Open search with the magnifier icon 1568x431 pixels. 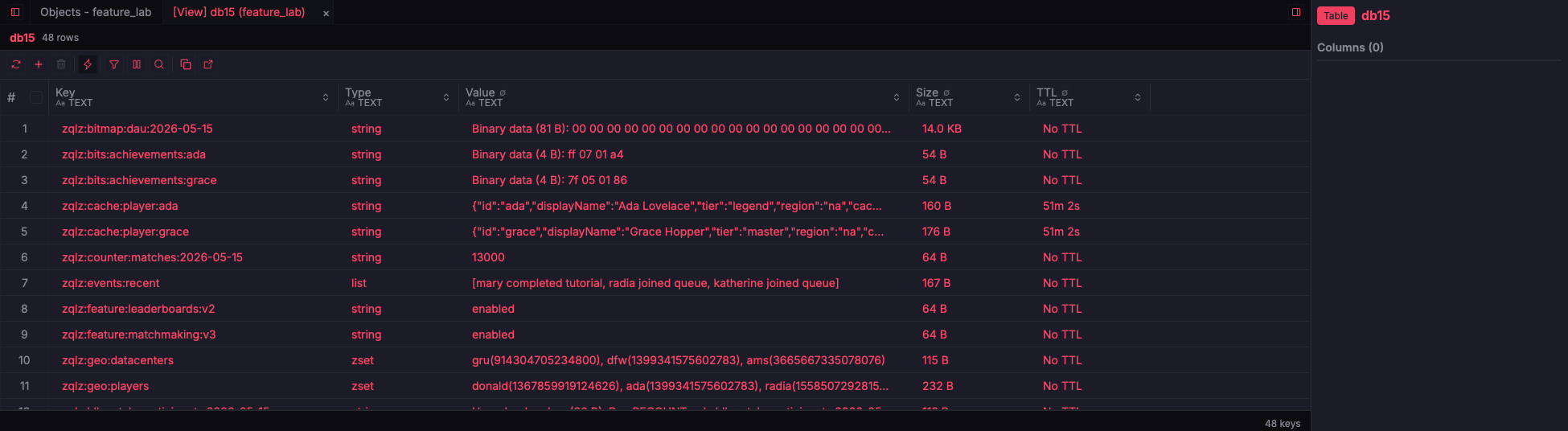[159, 64]
